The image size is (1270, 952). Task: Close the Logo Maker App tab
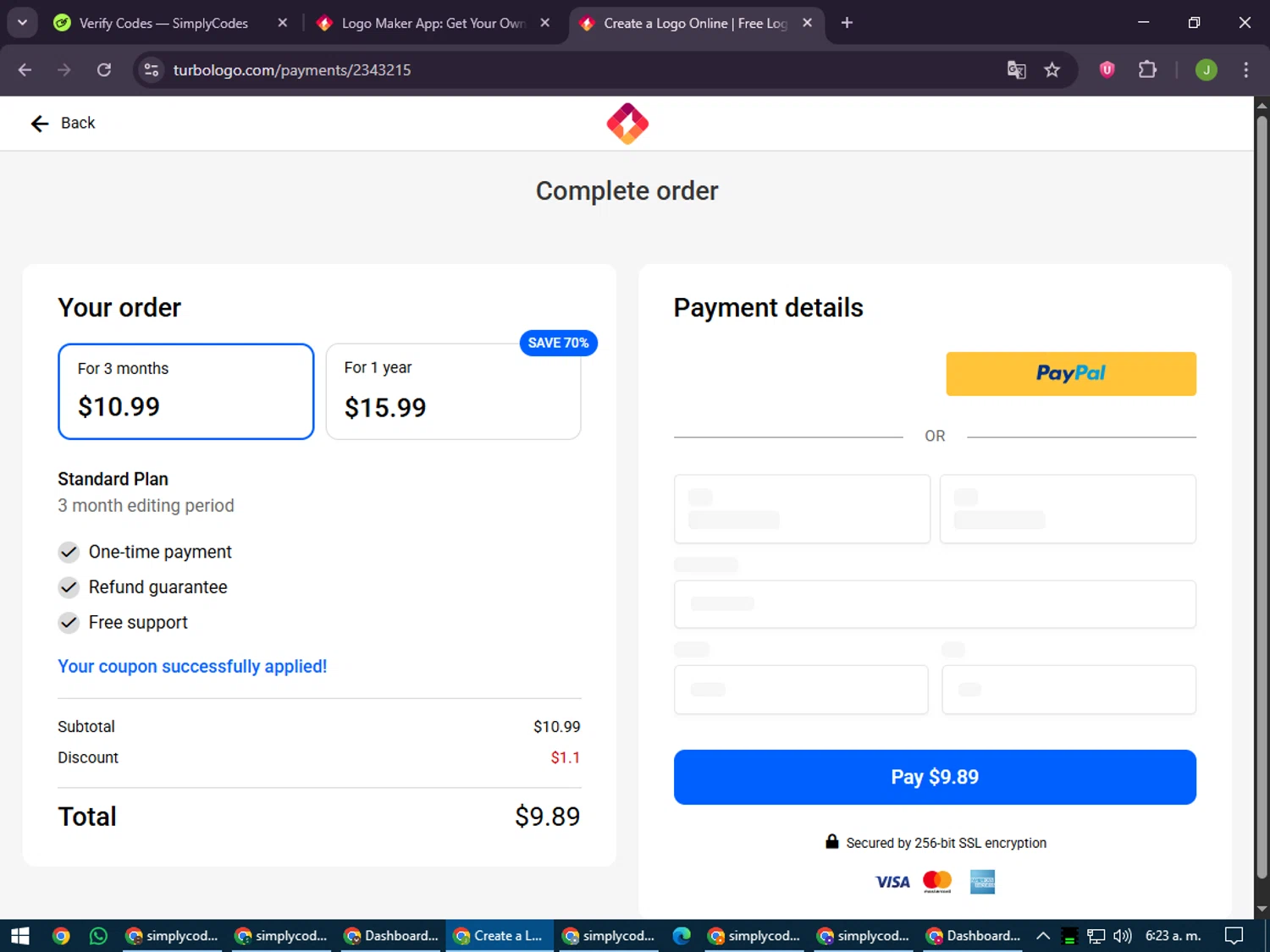click(545, 23)
